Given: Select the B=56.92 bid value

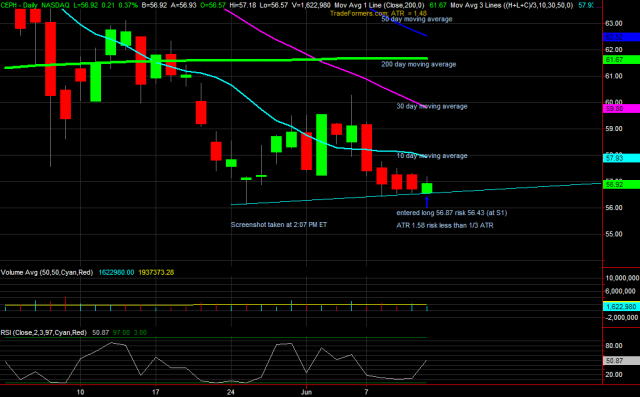Looking at the screenshot, I should tap(156, 5).
